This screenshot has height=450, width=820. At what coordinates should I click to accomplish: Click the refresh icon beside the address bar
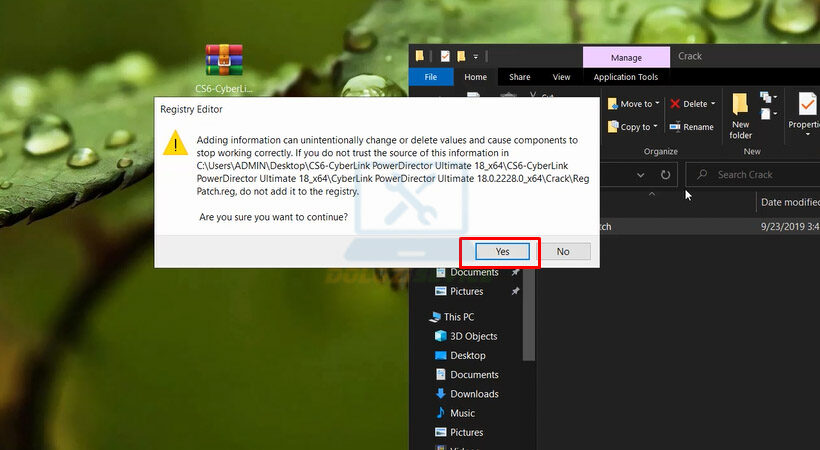coord(666,175)
